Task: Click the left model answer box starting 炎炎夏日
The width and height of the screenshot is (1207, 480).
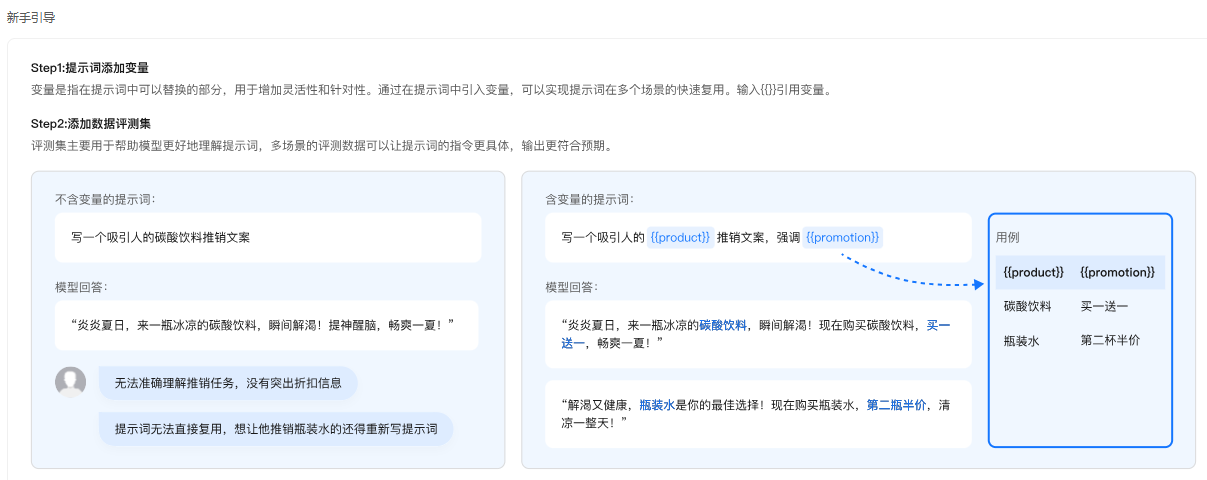Action: click(268, 325)
